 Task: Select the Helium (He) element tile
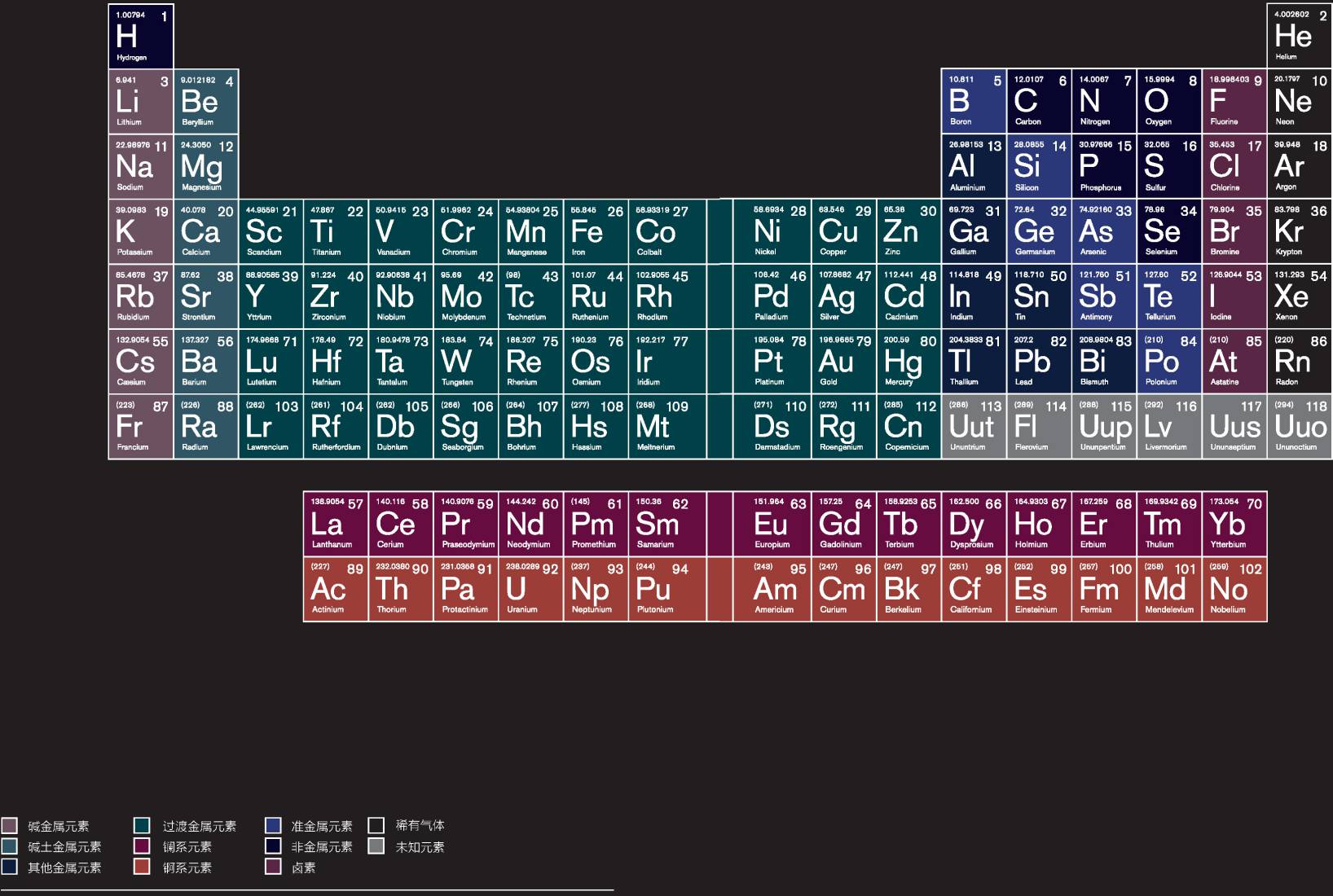coord(1300,36)
